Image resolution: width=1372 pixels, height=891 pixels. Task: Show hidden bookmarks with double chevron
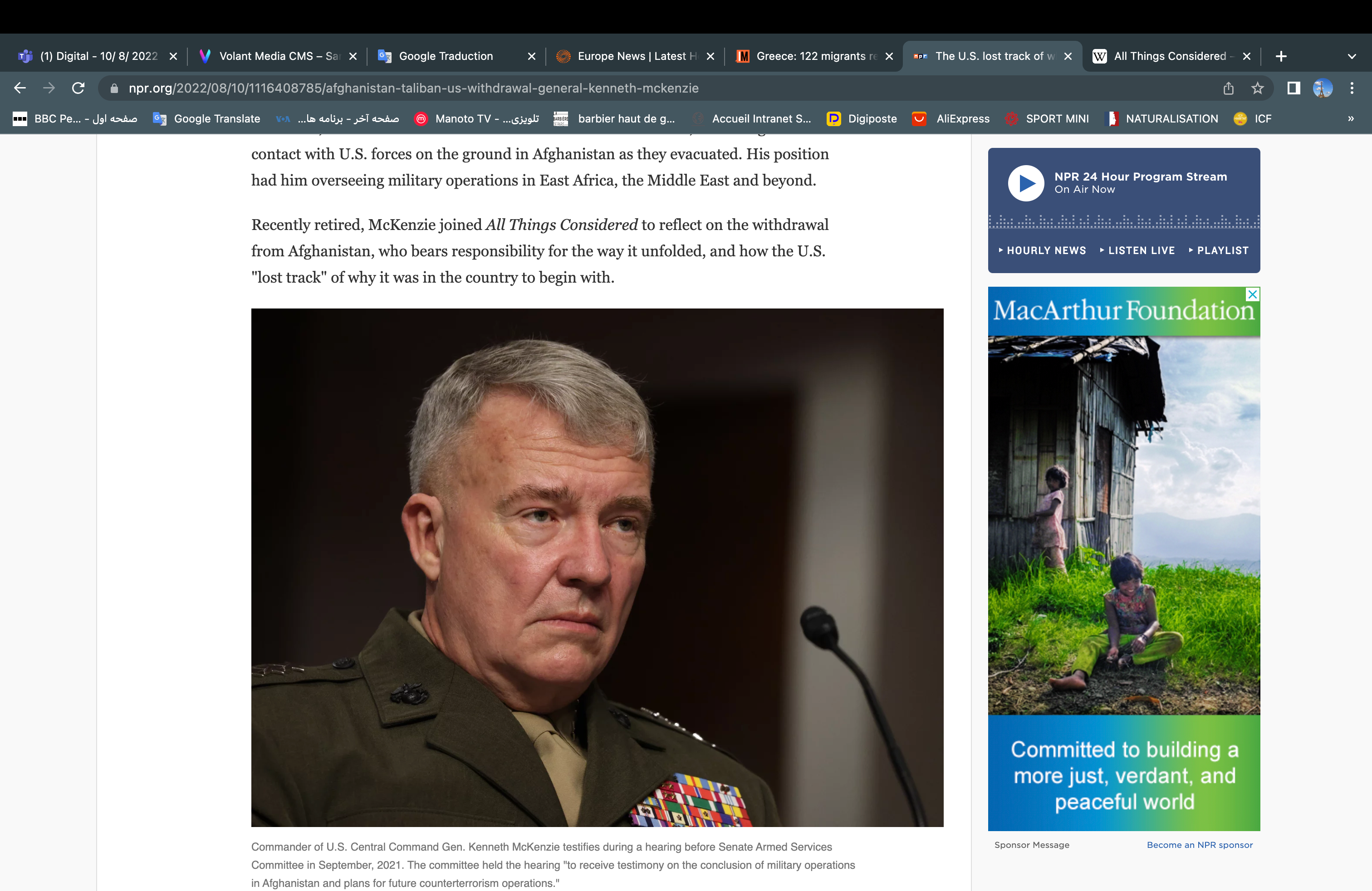[x=1351, y=119]
